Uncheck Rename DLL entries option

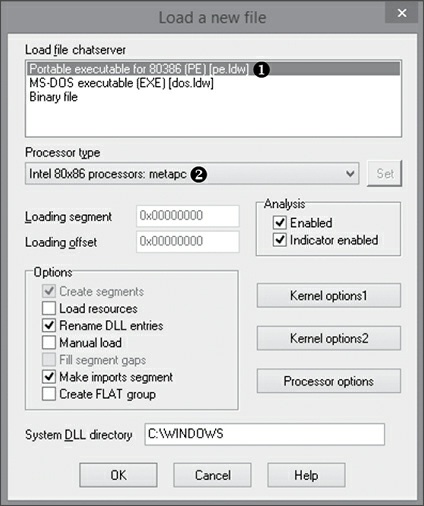click(x=49, y=326)
